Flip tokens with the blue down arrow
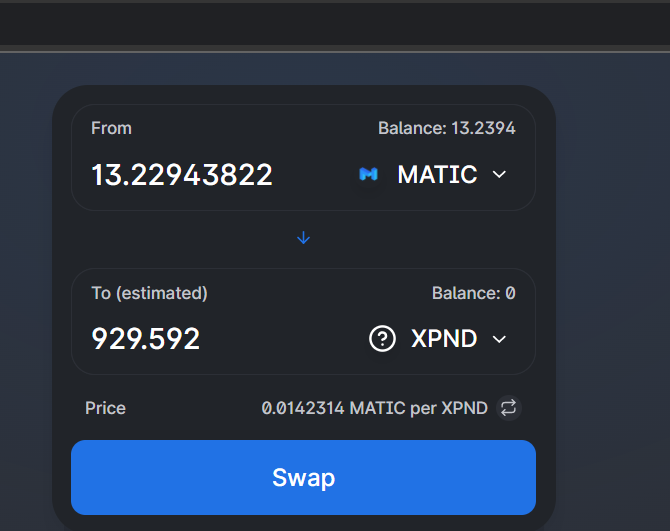The height and width of the screenshot is (531, 670). tap(303, 238)
